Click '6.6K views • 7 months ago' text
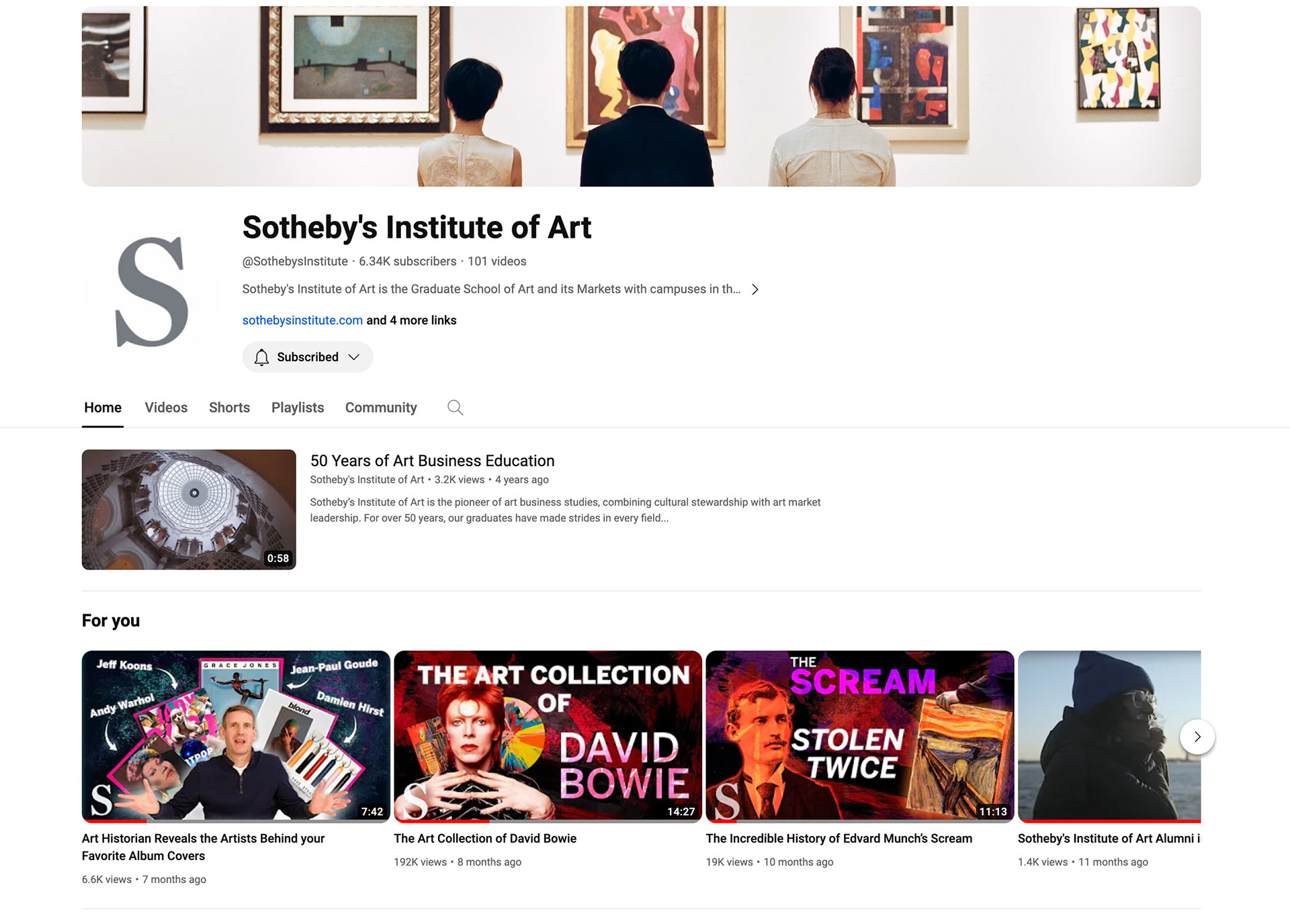Viewport: 1290px width, 924px height. pos(144,880)
